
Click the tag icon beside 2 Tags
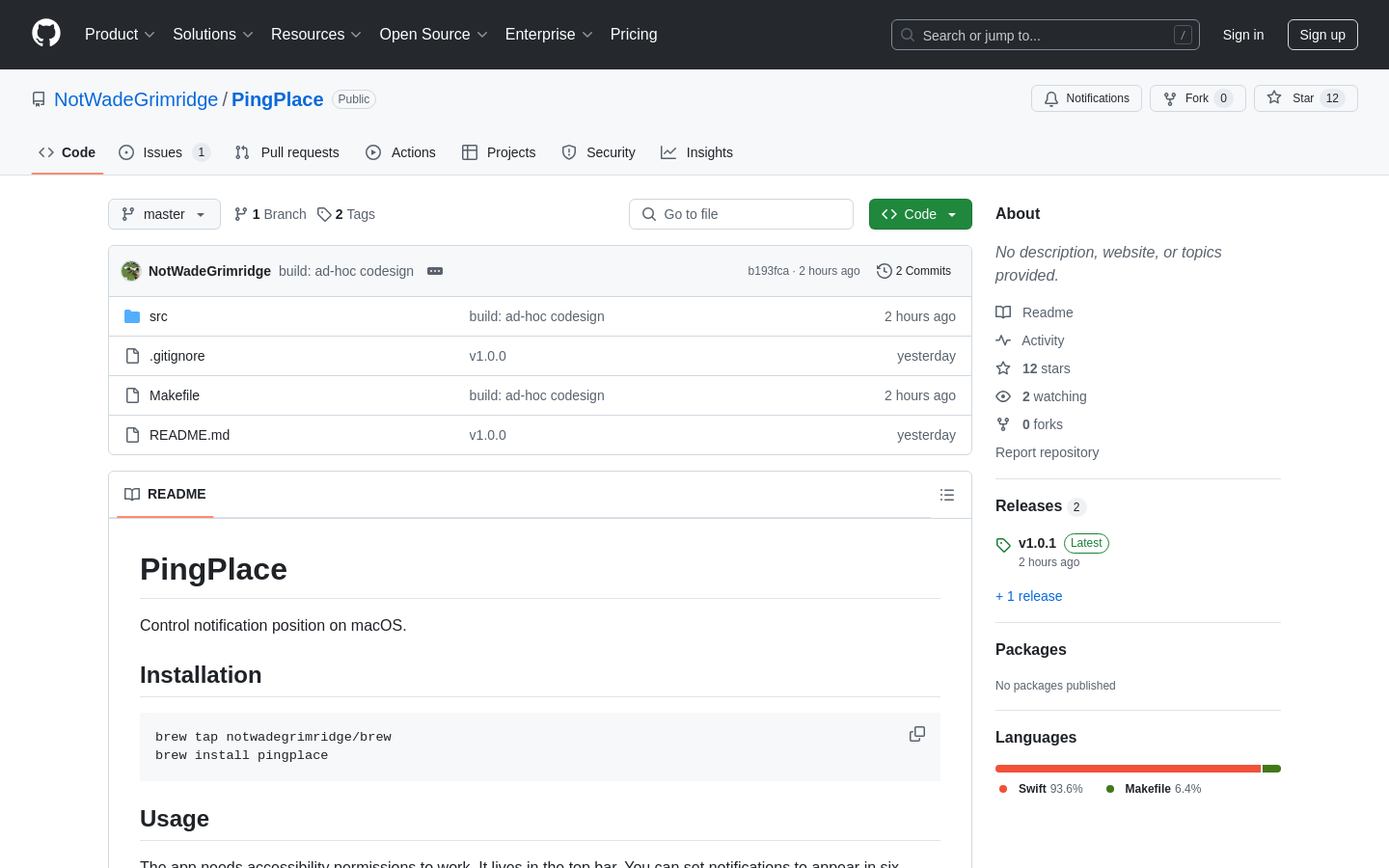(324, 214)
